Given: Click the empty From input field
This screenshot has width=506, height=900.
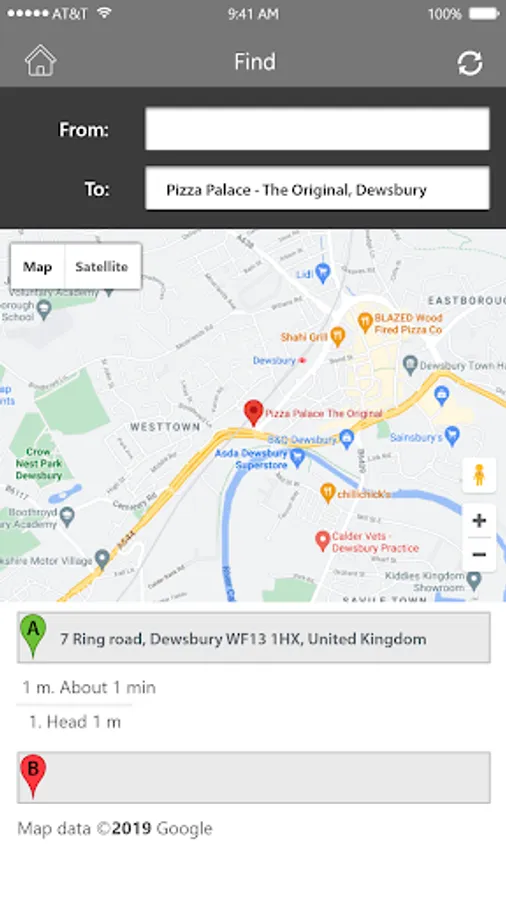Looking at the screenshot, I should pos(317,129).
